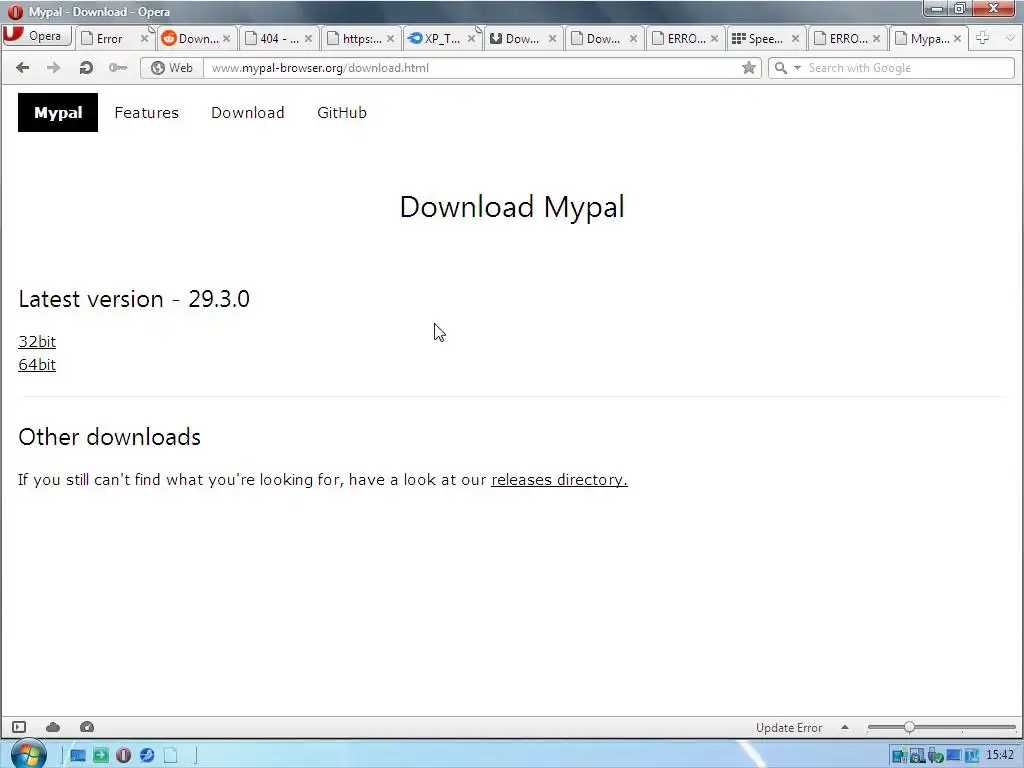Bookmark page with the star icon
The height and width of the screenshot is (768, 1024).
coord(748,68)
